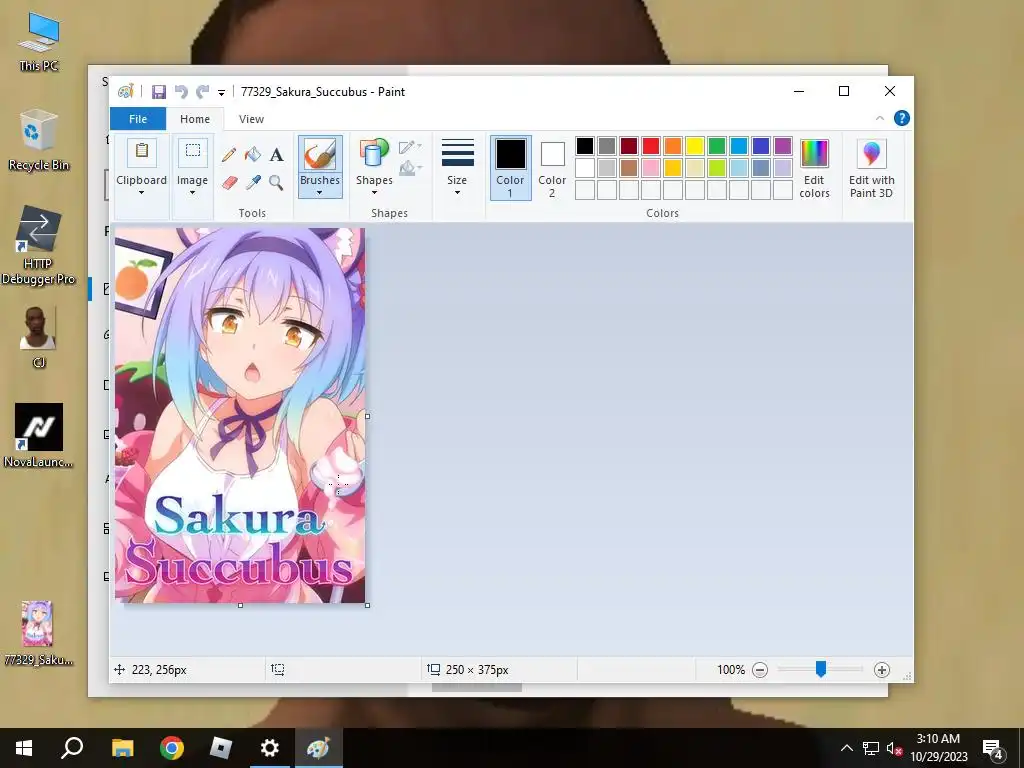Viewport: 1024px width, 768px height.
Task: Select the This PC desktop icon
Action: tap(39, 40)
